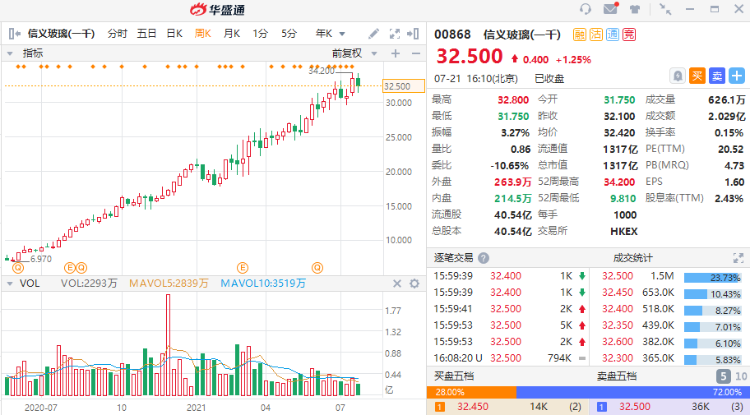Click the 34.200 high price label
The width and height of the screenshot is (750, 415).
tap(321, 71)
